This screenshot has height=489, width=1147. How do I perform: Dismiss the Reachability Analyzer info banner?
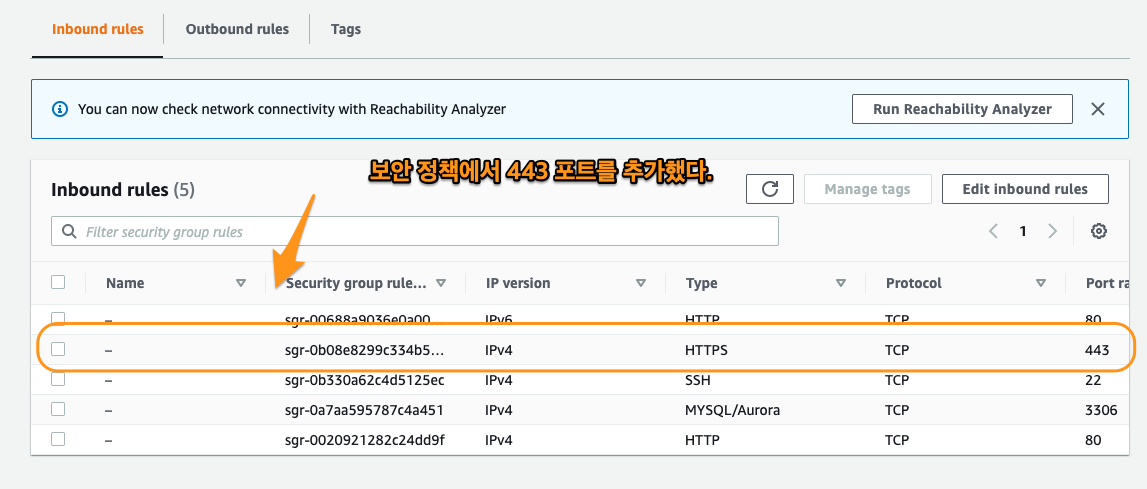pos(1097,109)
